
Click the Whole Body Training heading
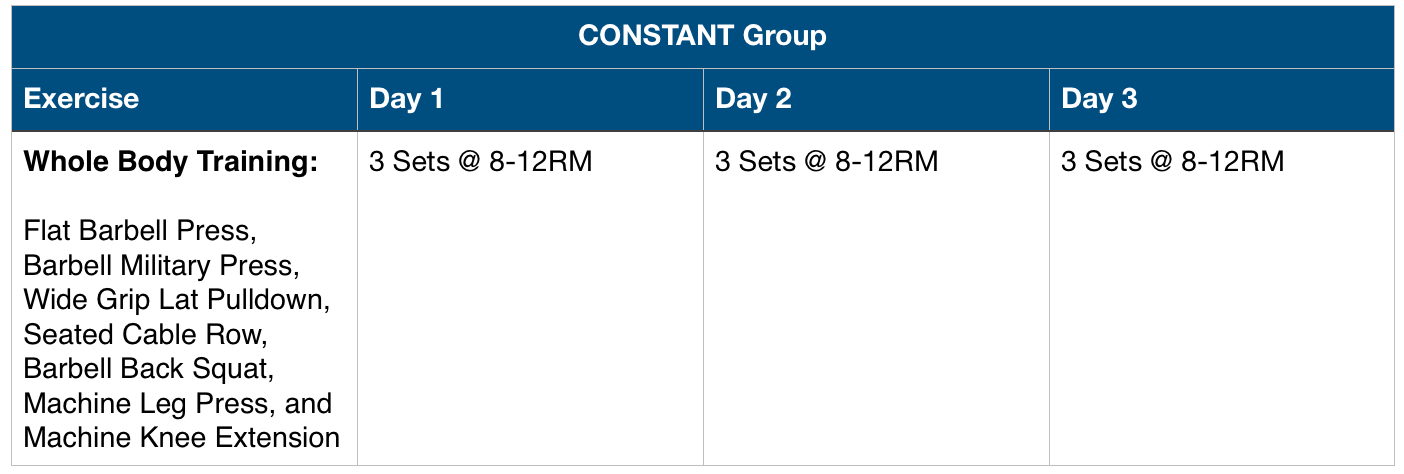coord(171,162)
